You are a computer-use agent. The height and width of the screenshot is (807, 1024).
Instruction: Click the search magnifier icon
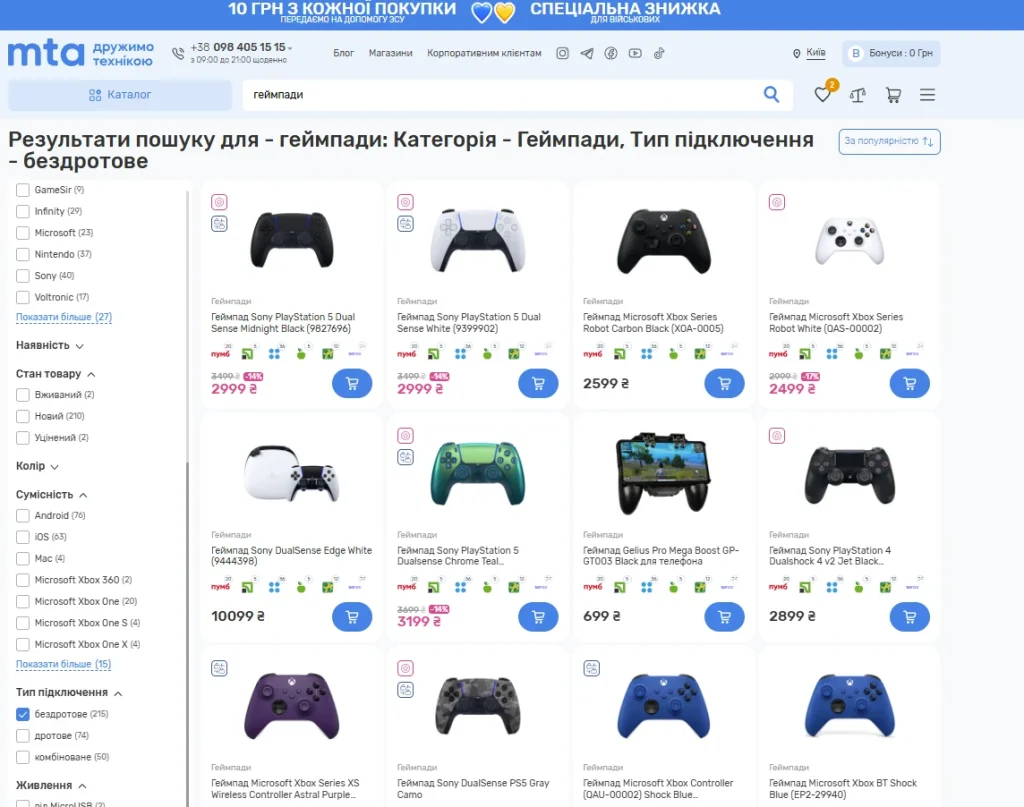click(x=771, y=95)
